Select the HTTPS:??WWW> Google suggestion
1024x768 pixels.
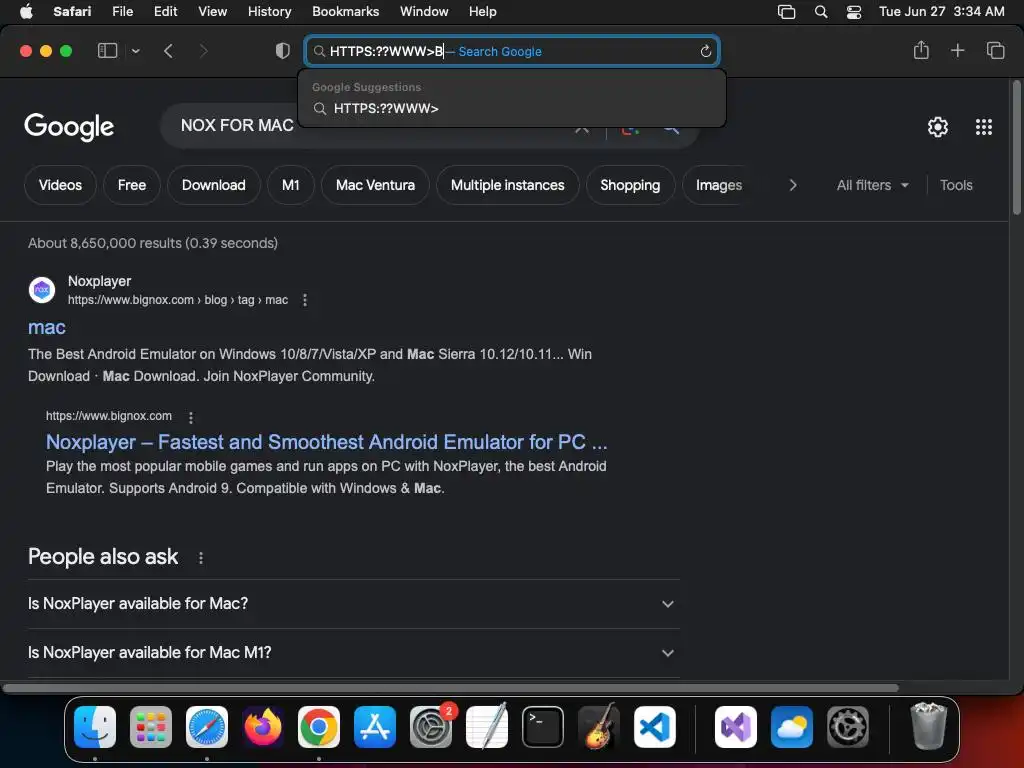coord(511,108)
